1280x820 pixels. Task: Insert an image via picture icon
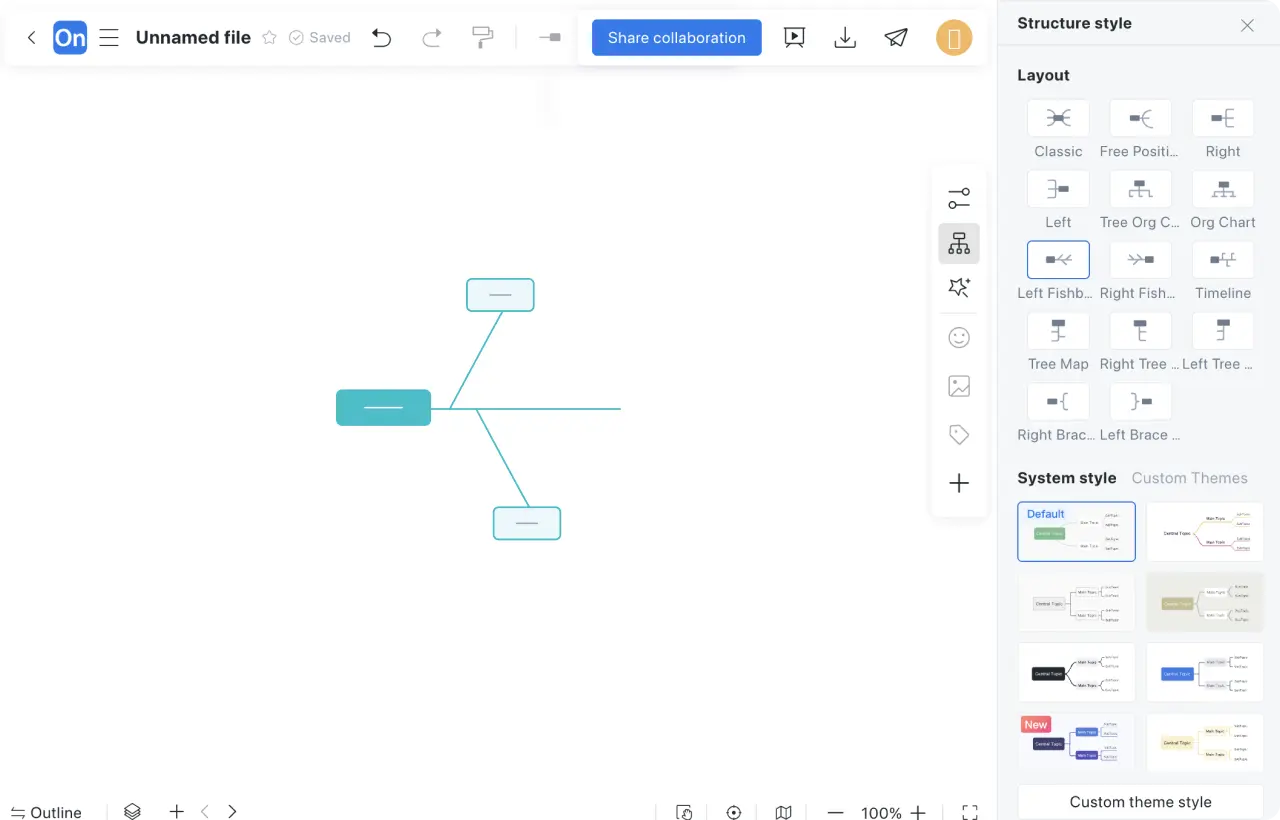click(958, 386)
